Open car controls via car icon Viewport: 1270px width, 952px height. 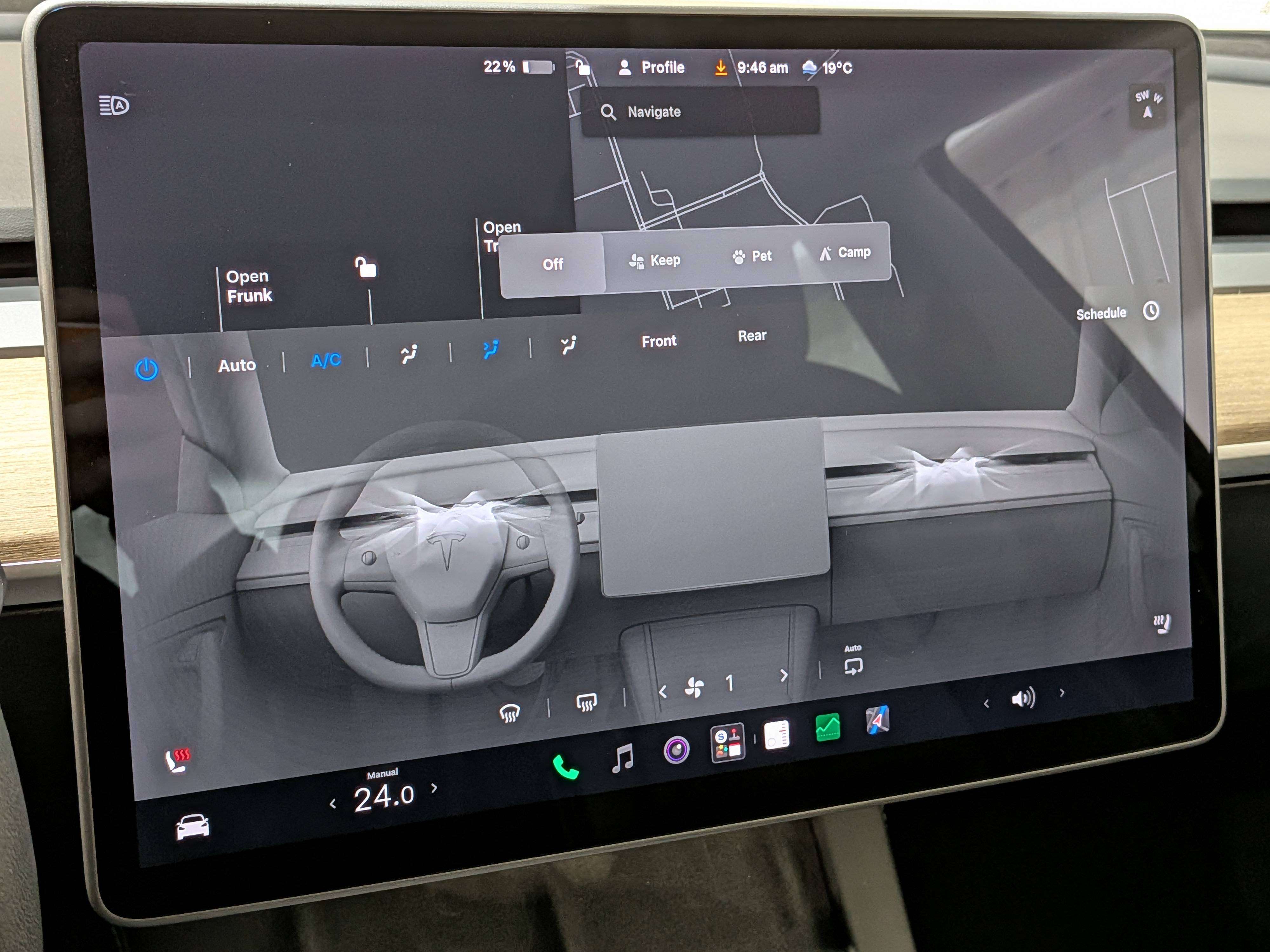click(x=192, y=828)
